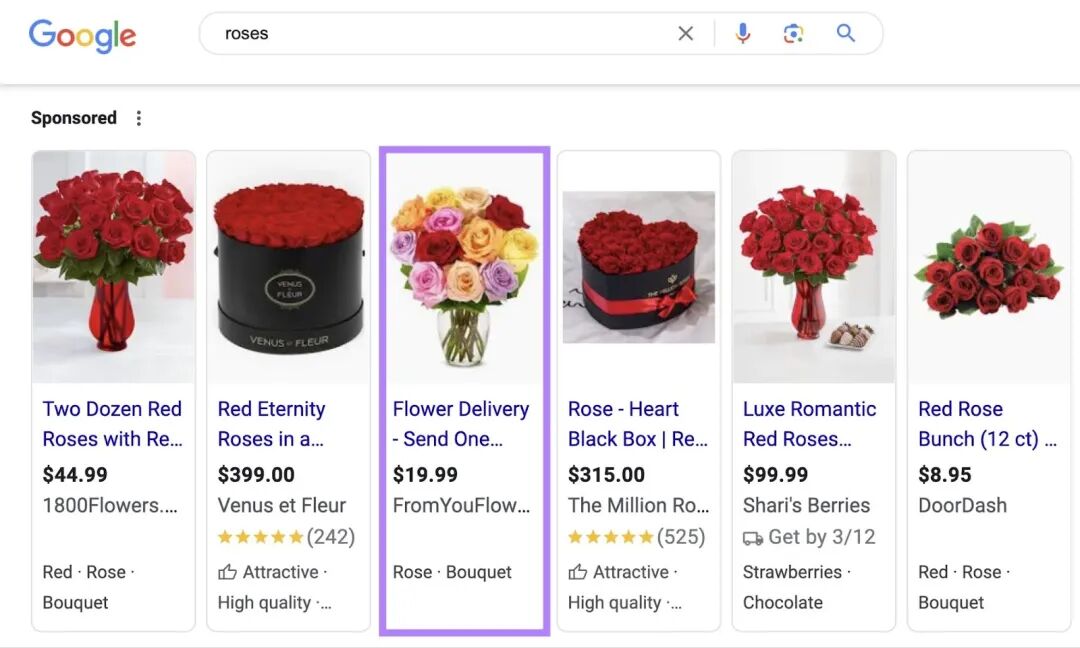
Task: Open the Red Eternity Roses listing link
Action: coord(271,424)
